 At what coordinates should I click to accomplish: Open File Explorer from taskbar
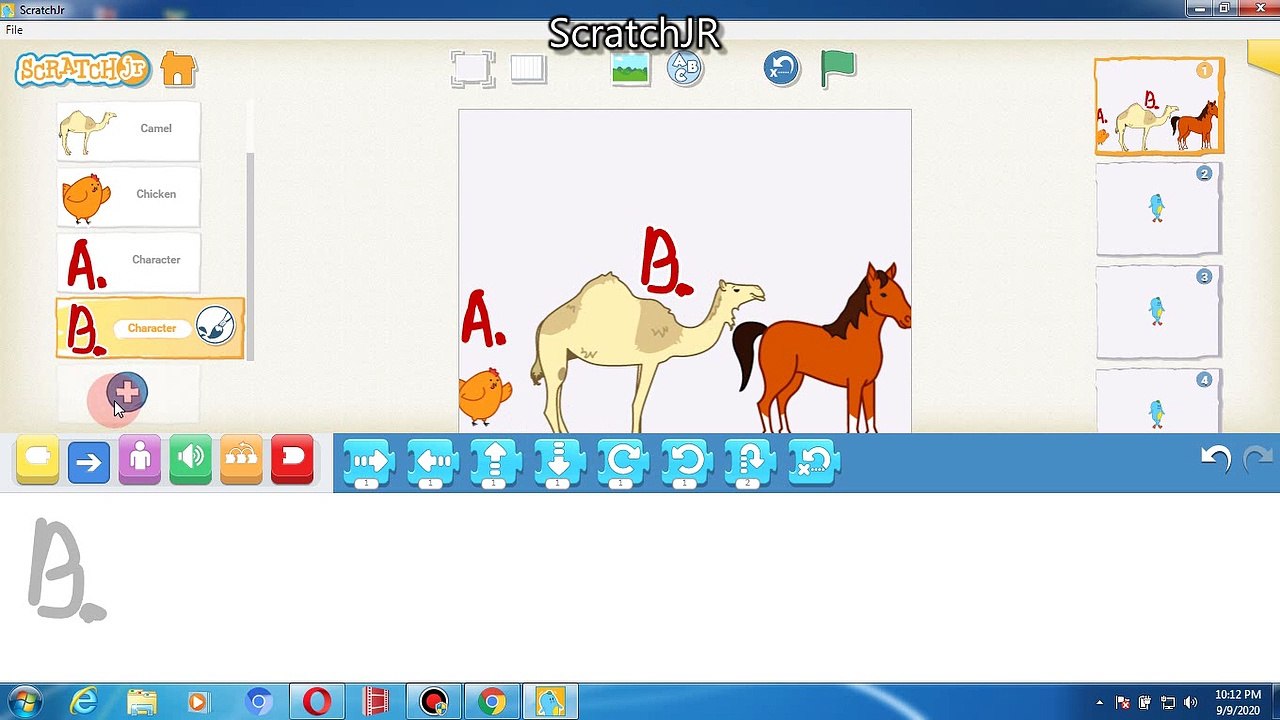[142, 702]
